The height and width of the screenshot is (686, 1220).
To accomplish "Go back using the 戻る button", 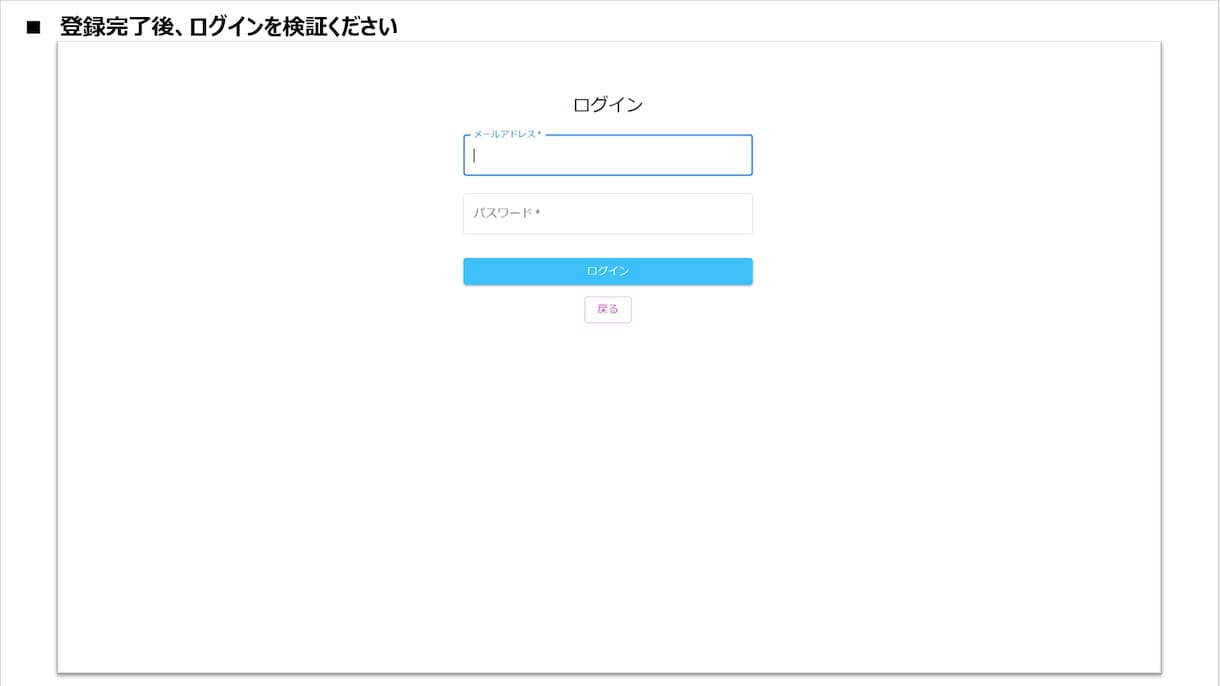I will click(x=607, y=309).
